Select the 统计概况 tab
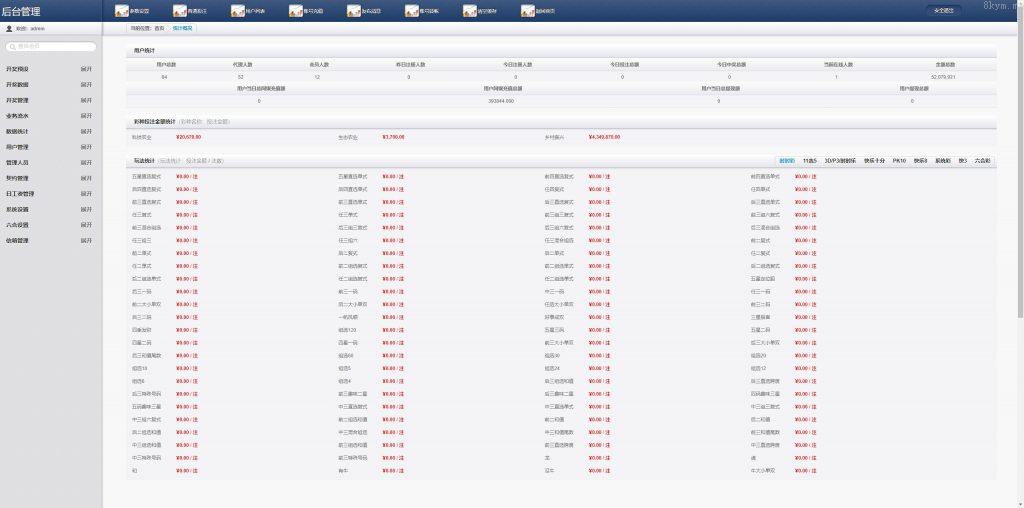This screenshot has height=508, width=1024. point(183,28)
